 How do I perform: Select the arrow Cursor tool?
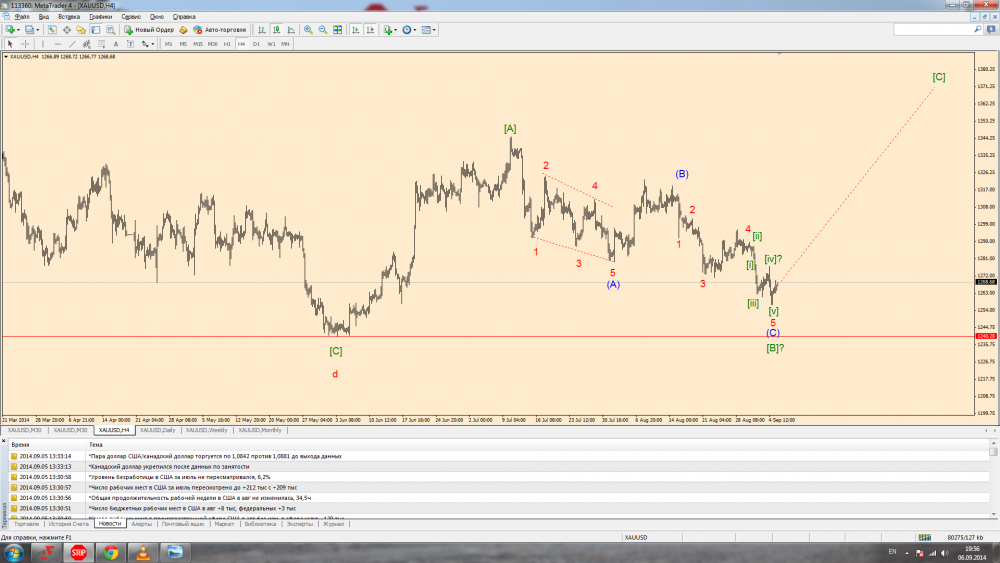pyautogui.click(x=10, y=44)
